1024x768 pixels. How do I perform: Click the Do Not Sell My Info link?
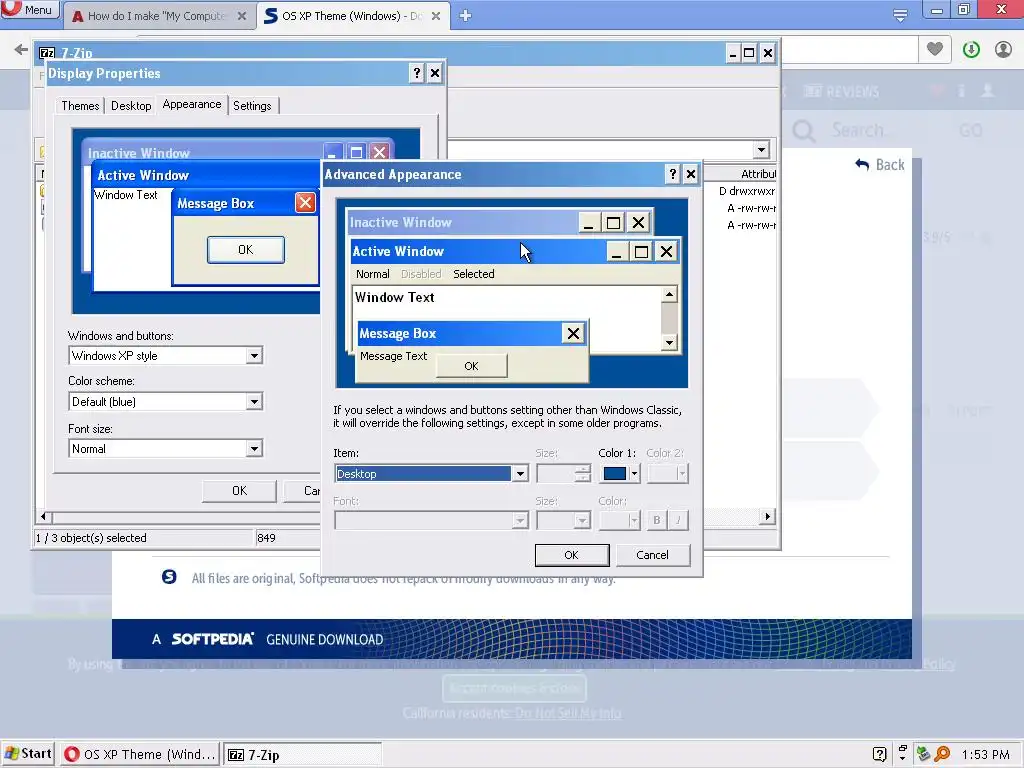click(x=568, y=713)
